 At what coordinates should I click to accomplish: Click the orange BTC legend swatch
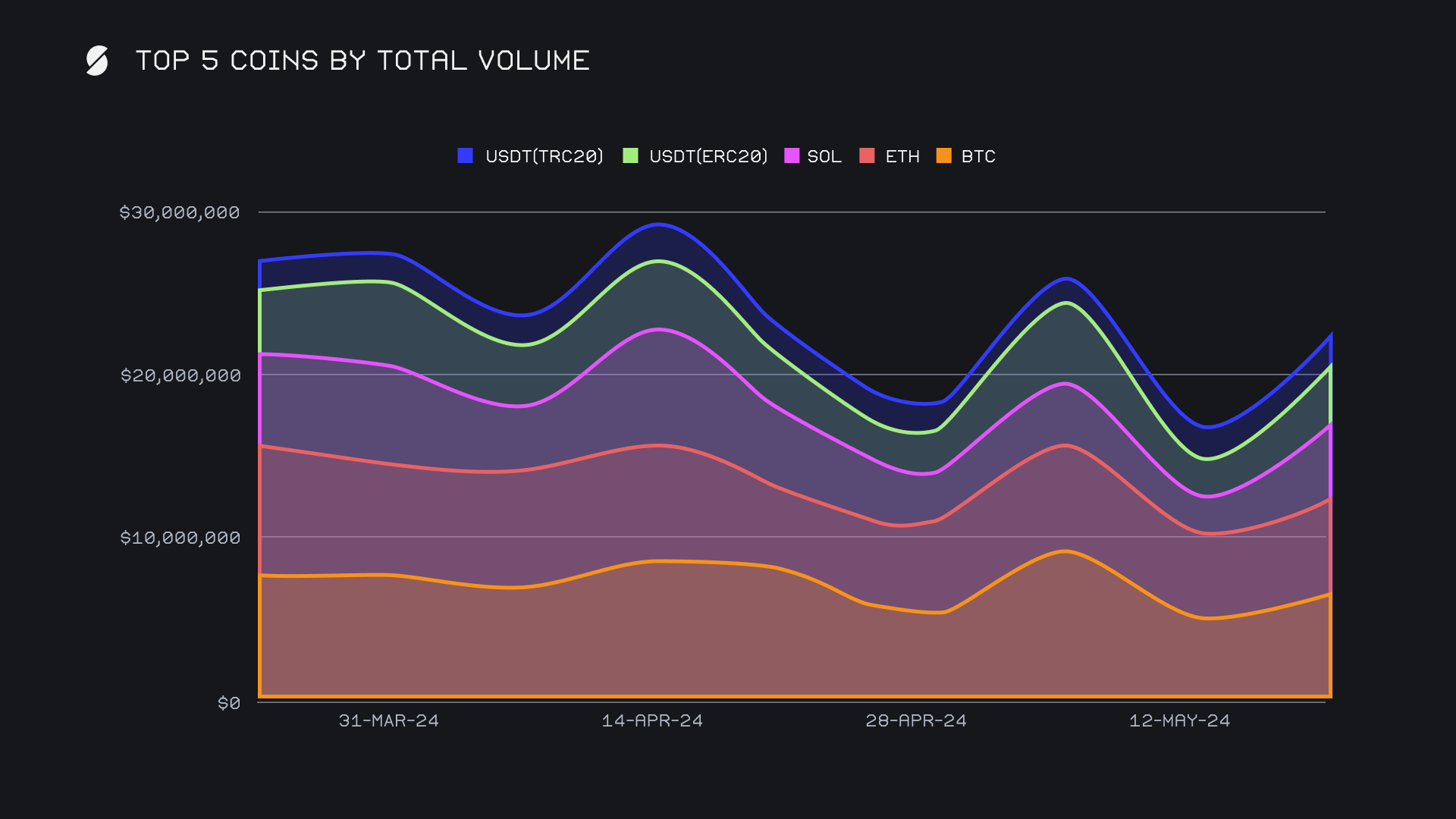click(944, 155)
